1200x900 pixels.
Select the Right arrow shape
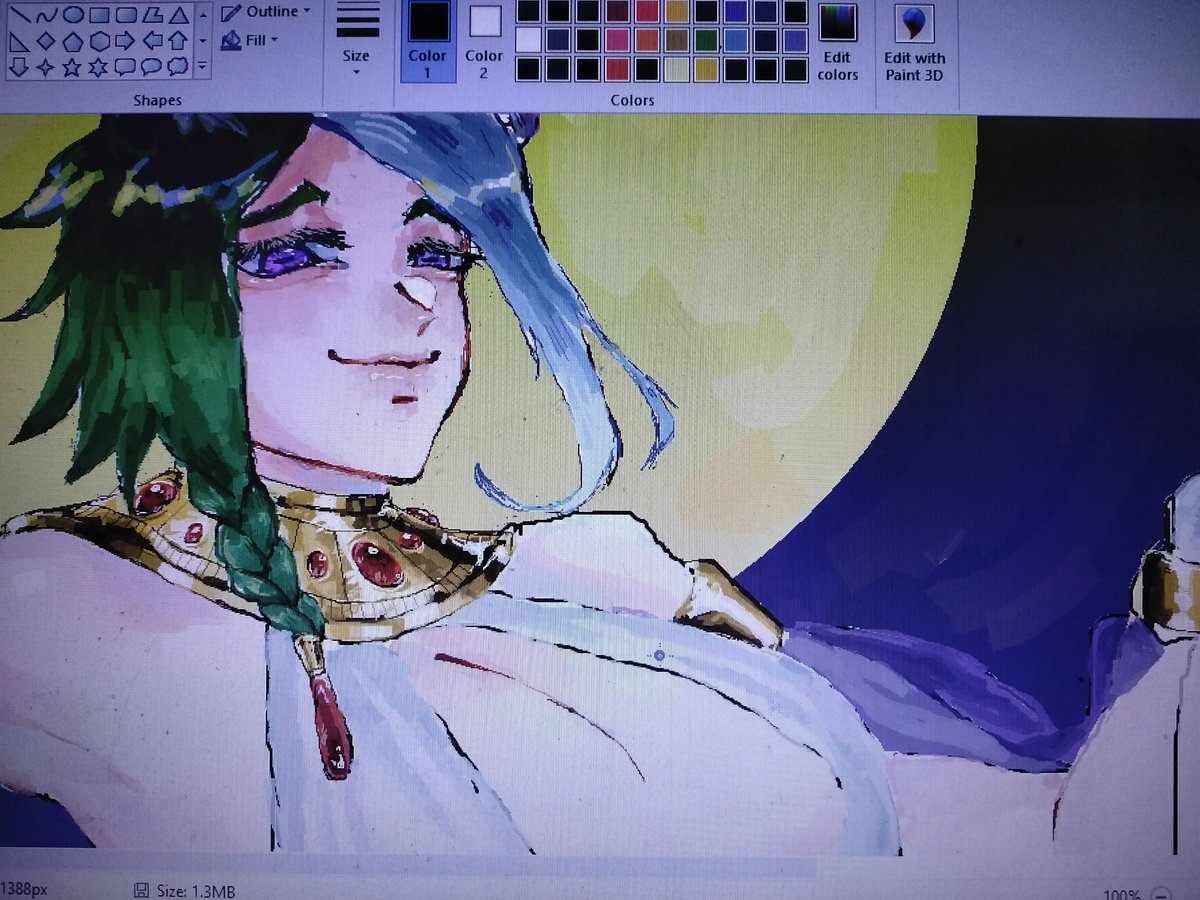pyautogui.click(x=126, y=41)
